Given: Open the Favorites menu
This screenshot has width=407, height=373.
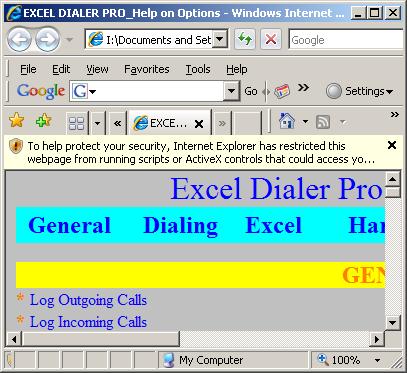Looking at the screenshot, I should click(147, 69).
